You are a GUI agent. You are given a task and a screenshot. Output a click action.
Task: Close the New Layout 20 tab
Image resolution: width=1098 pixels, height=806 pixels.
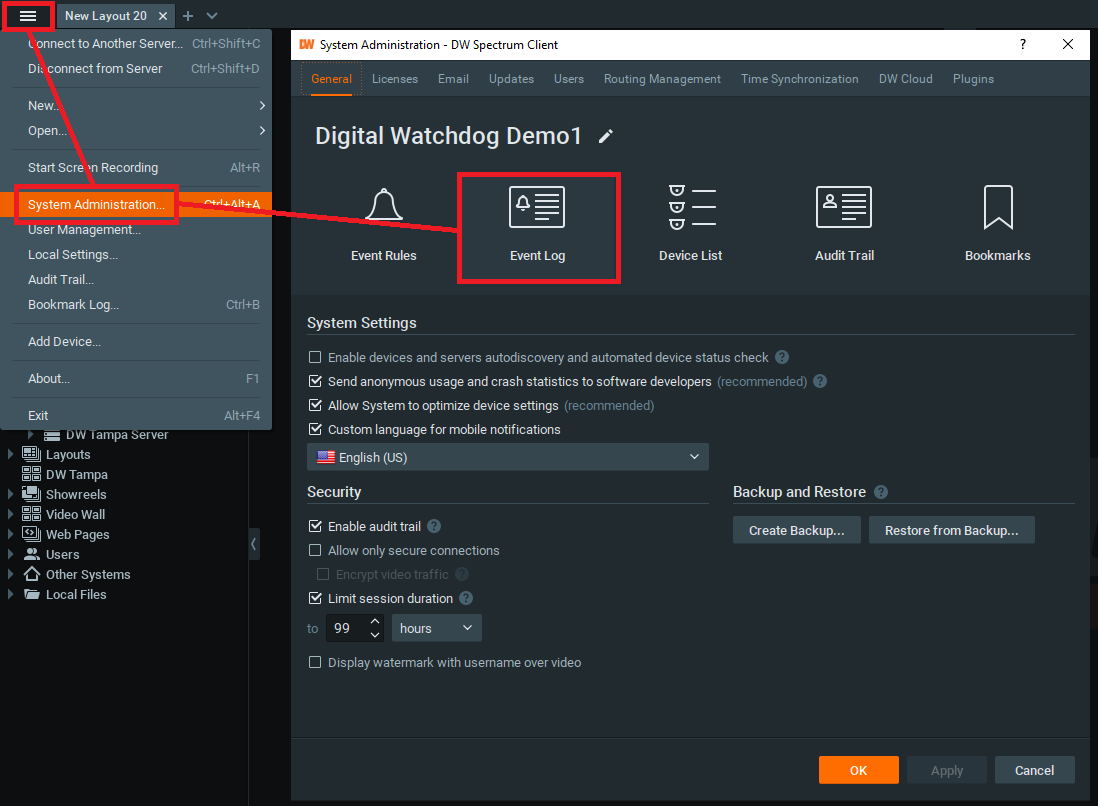[x=162, y=15]
